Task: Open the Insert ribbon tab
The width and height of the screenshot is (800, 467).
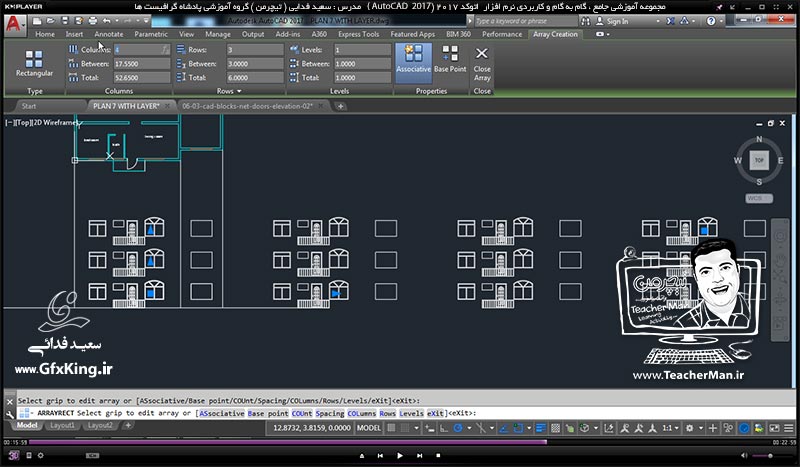Action: 74,34
